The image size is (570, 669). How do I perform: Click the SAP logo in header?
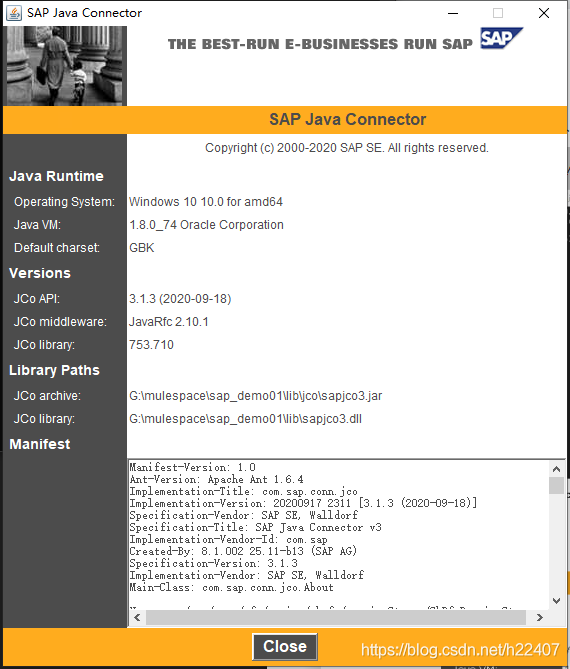pos(501,38)
